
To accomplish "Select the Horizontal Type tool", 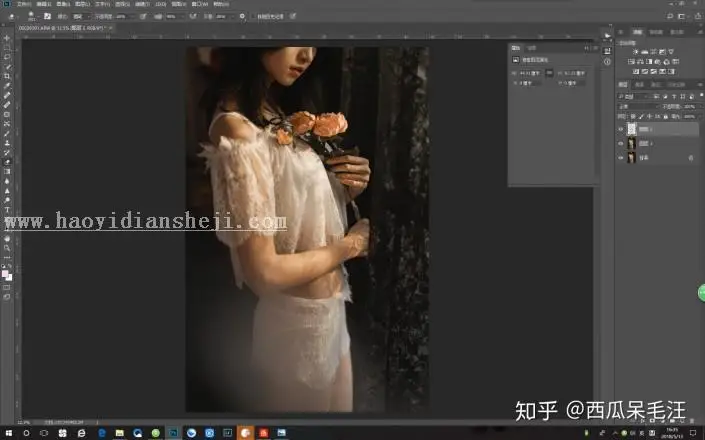I will (7, 209).
